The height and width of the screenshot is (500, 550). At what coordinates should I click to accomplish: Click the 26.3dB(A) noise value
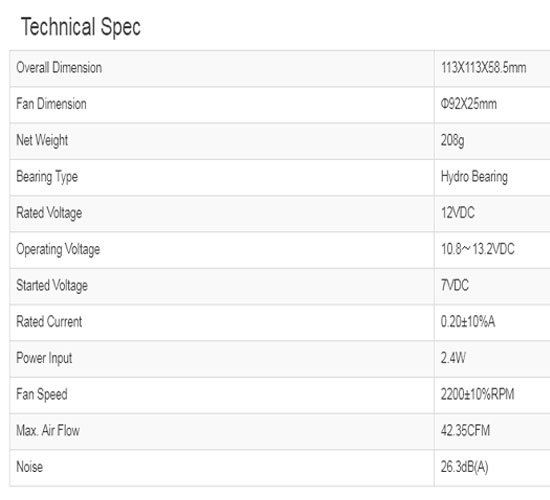[x=464, y=467]
